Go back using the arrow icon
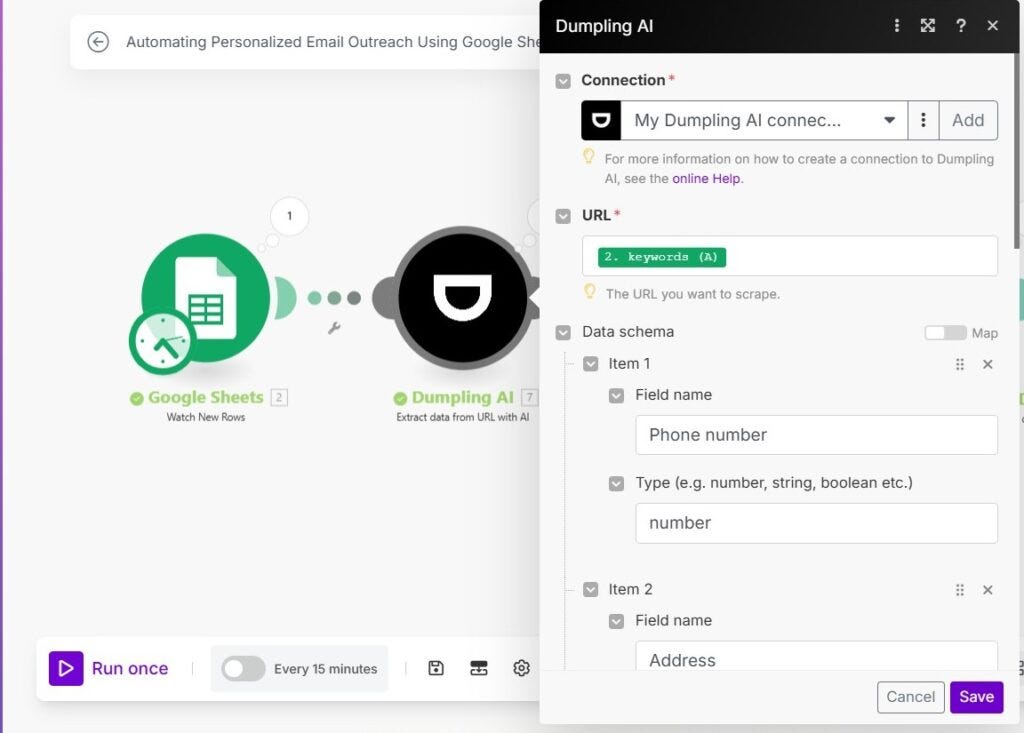Image resolution: width=1024 pixels, height=733 pixels. (x=98, y=42)
